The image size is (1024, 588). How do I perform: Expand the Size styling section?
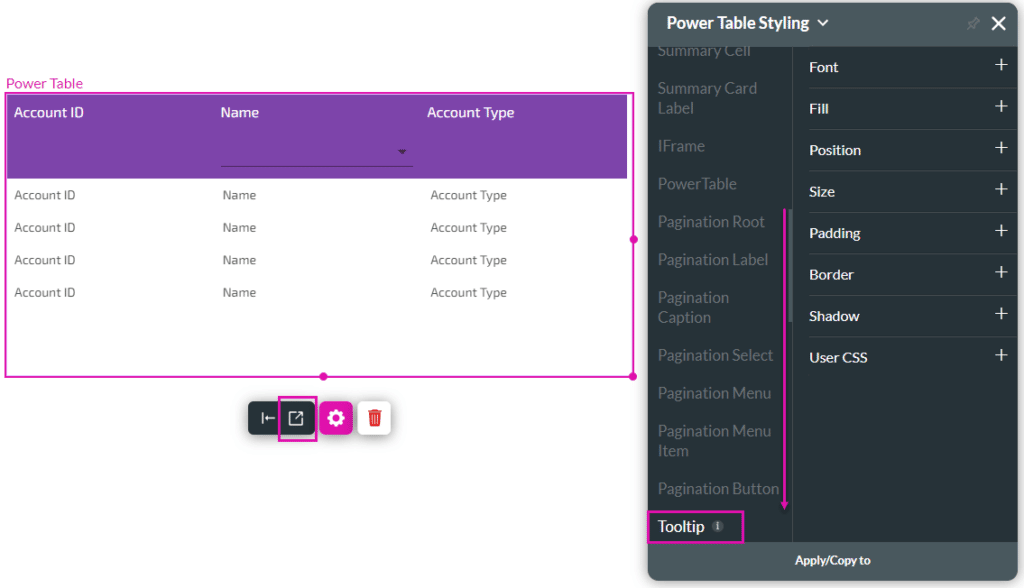[1000, 190]
